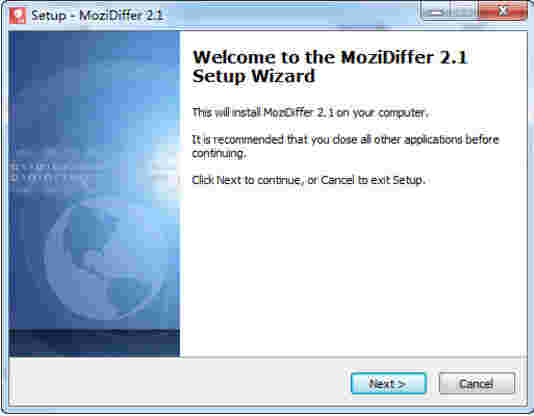Close the setup wizard with the red X
Screen dimensions: 534x416
[x=503, y=11]
